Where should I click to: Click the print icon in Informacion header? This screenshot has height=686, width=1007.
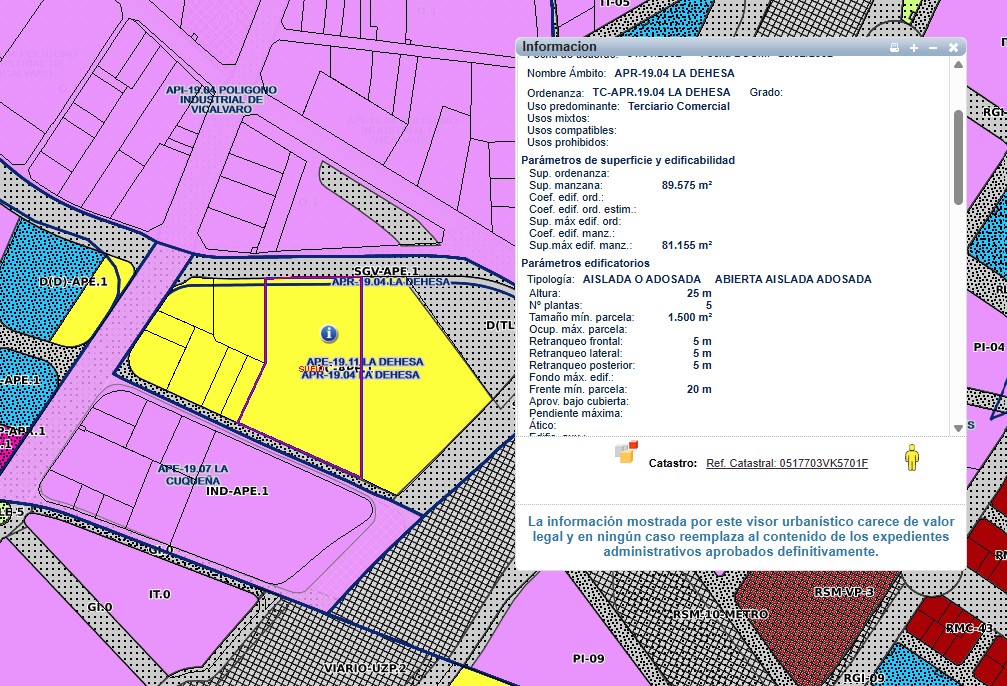895,47
